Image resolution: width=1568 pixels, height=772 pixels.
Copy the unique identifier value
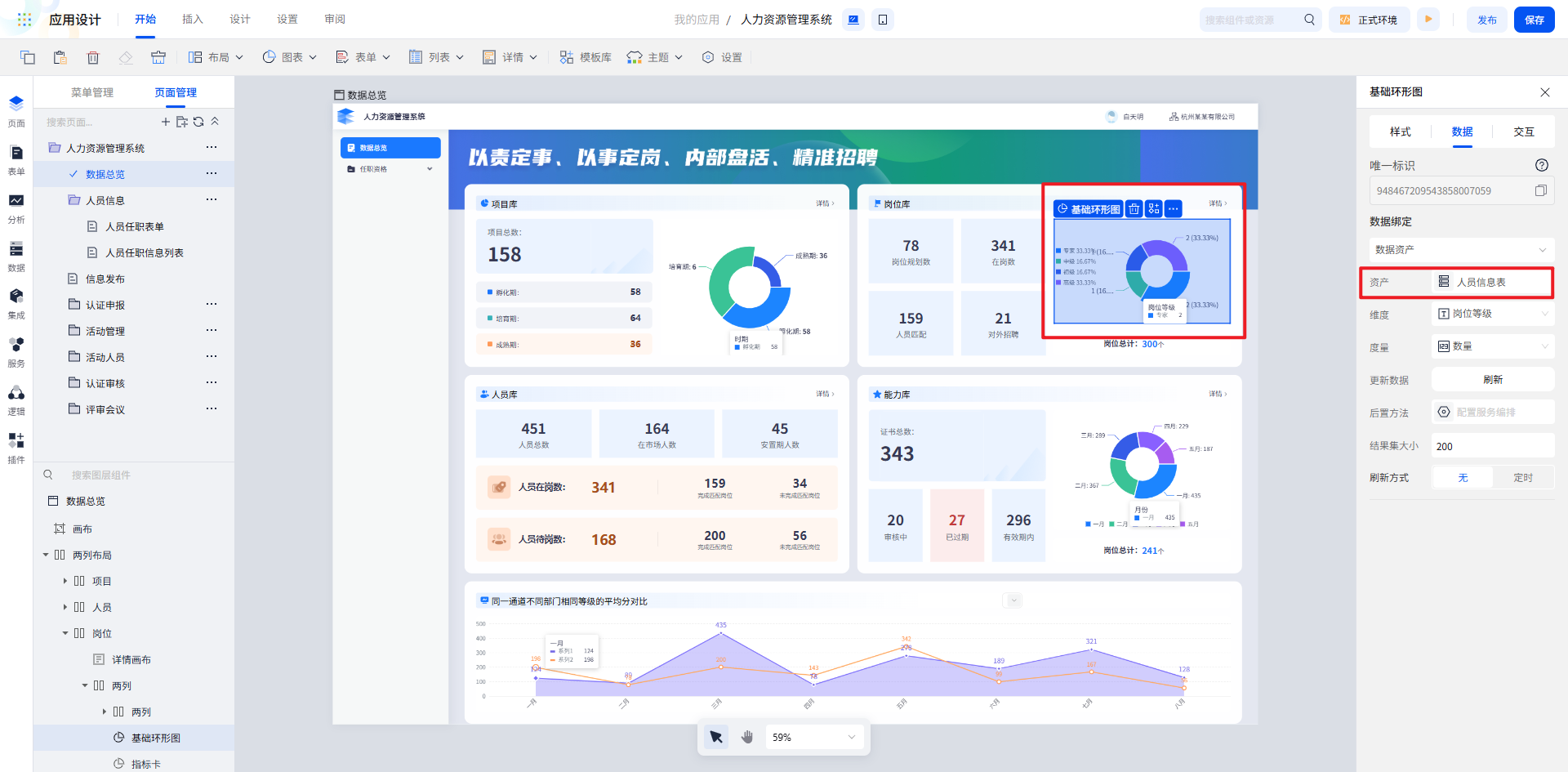coord(1540,190)
